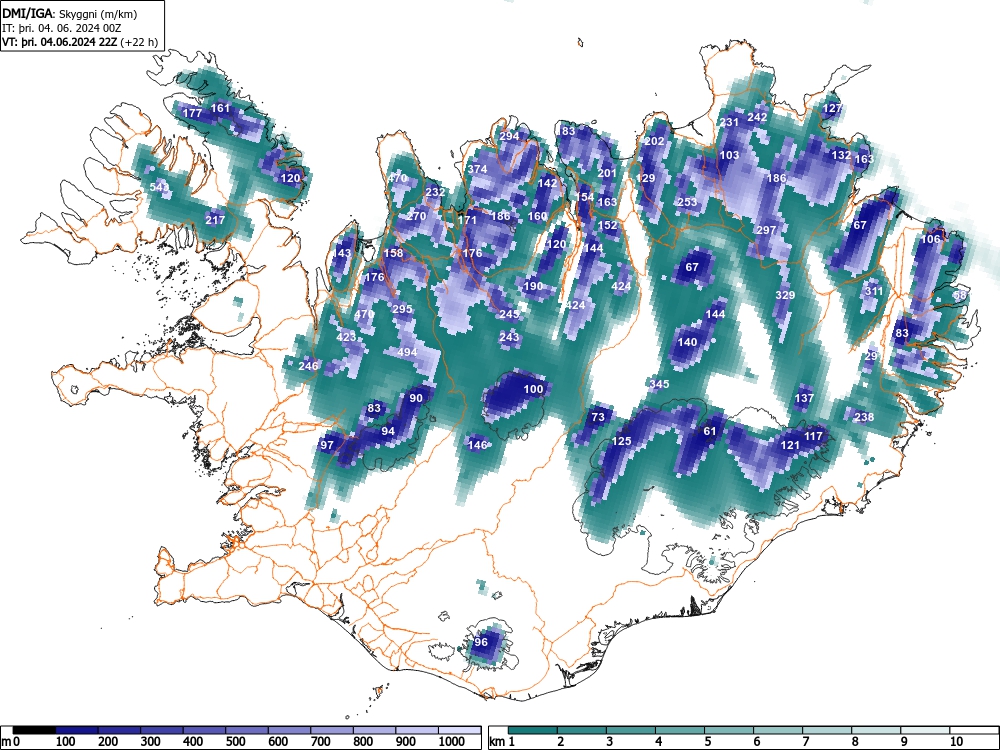Click the '374' visibility value on the map
Viewport: 1000px width, 750px height.
[477, 170]
